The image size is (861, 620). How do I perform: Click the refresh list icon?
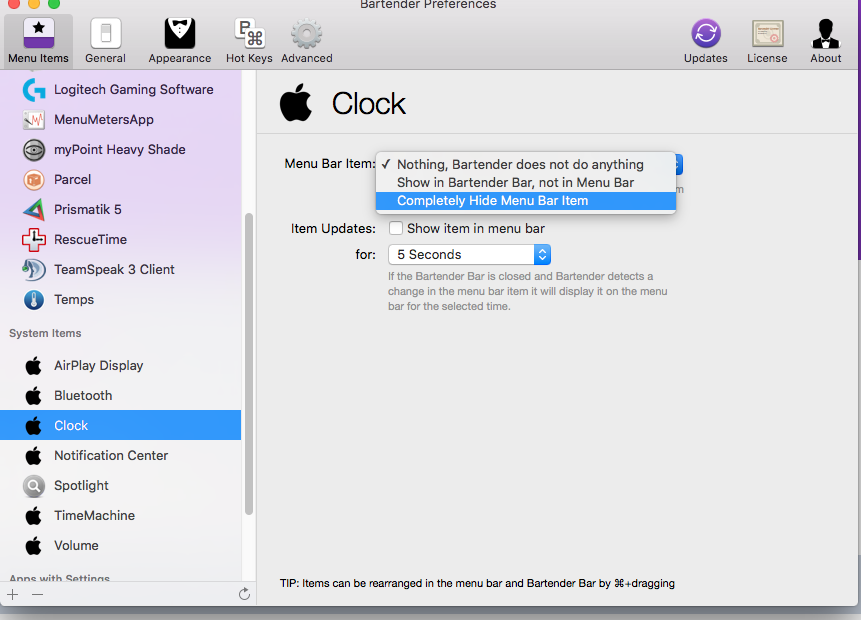244,594
